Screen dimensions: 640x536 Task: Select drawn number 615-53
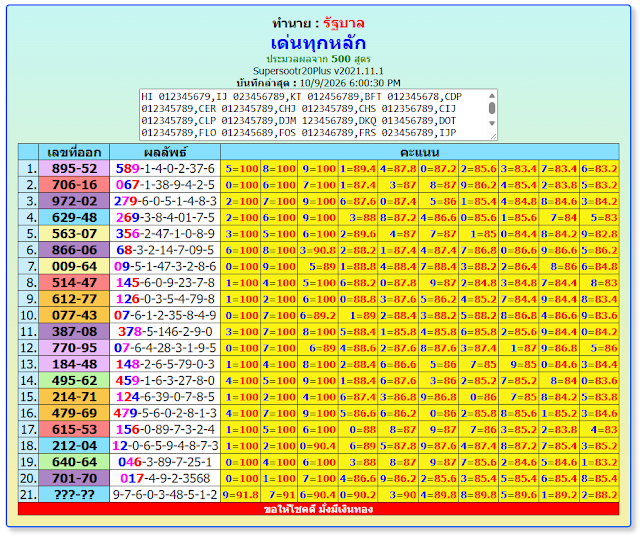[74, 430]
